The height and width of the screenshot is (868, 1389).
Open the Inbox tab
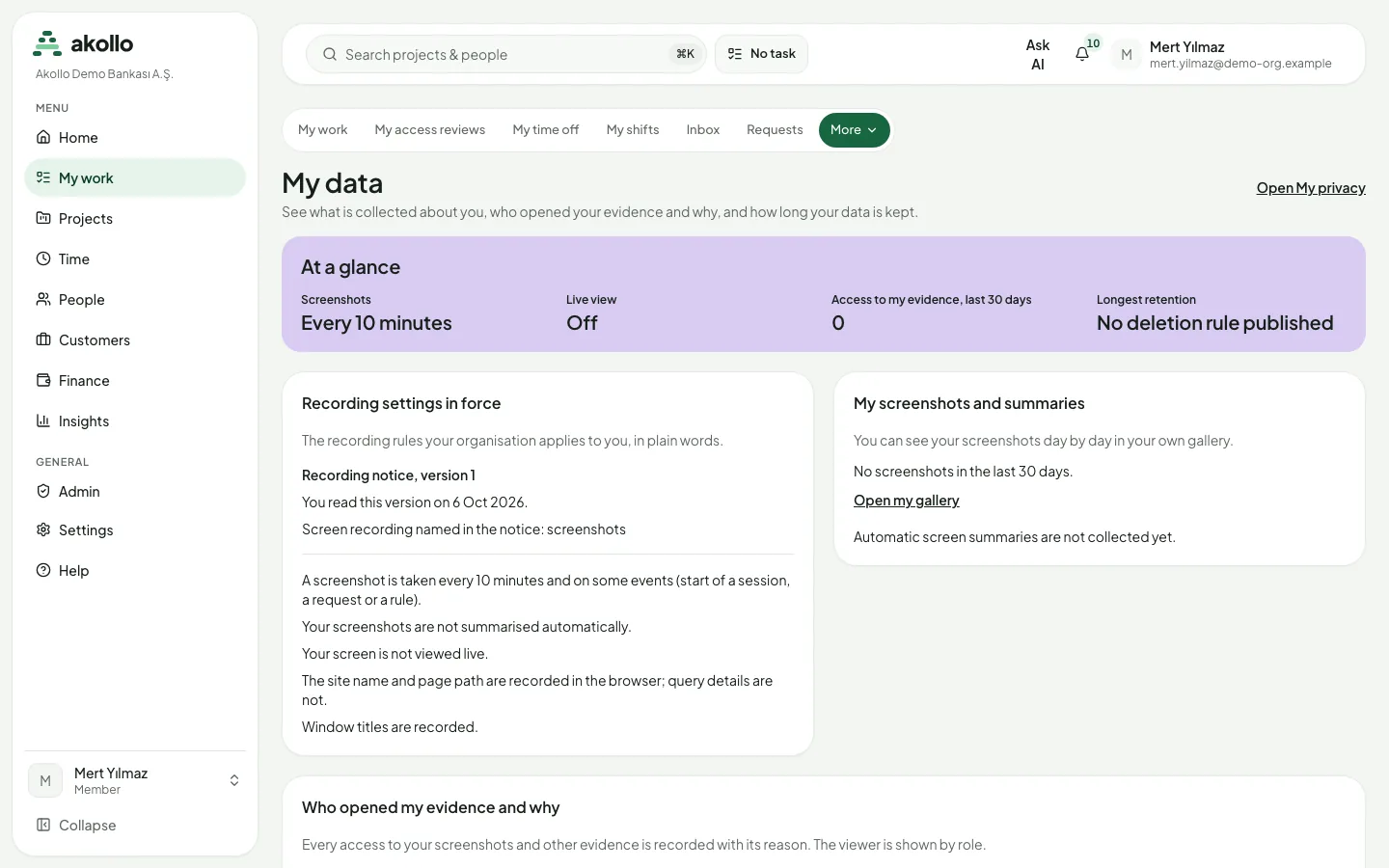click(703, 130)
